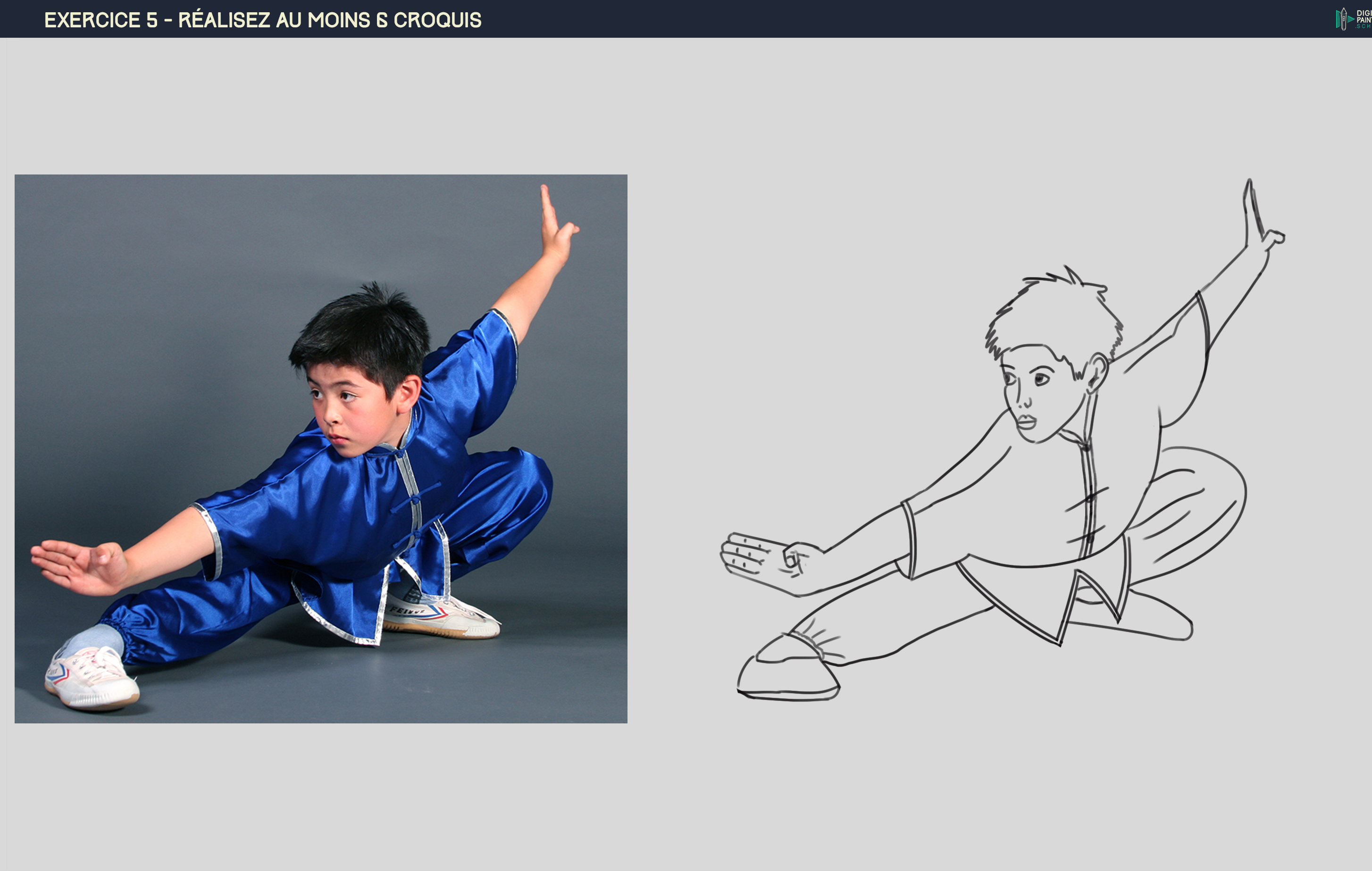This screenshot has height=871, width=1372.
Task: Select the stylus pen icon in the logo
Action: pos(1344,19)
